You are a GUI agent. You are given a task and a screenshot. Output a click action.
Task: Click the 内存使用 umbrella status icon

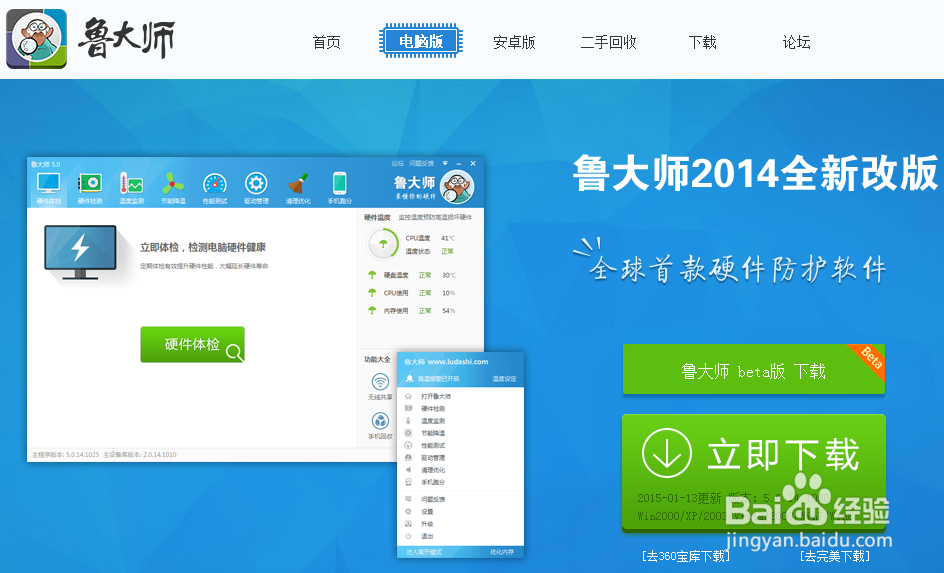pyautogui.click(x=372, y=311)
